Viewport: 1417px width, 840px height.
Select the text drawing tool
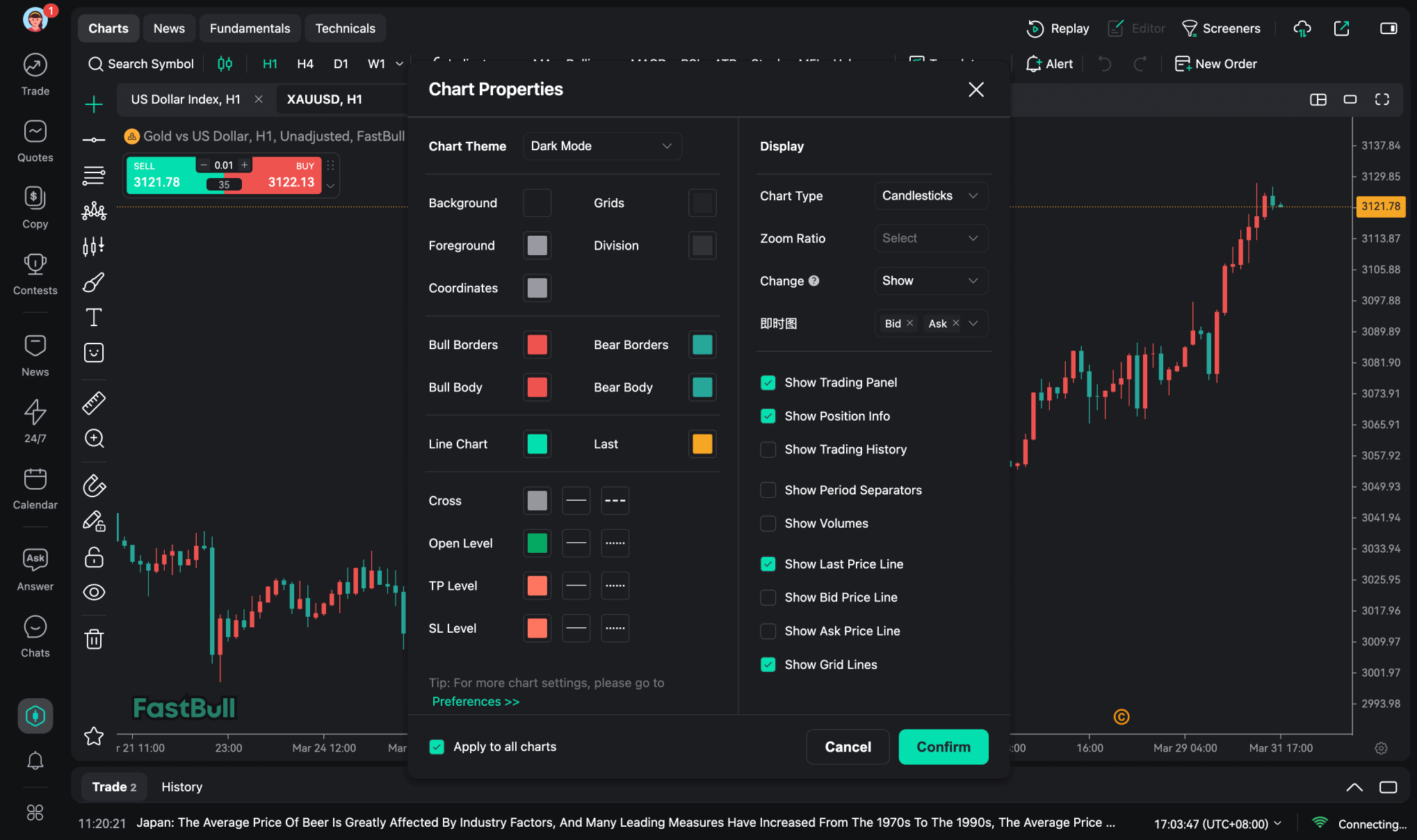click(94, 318)
